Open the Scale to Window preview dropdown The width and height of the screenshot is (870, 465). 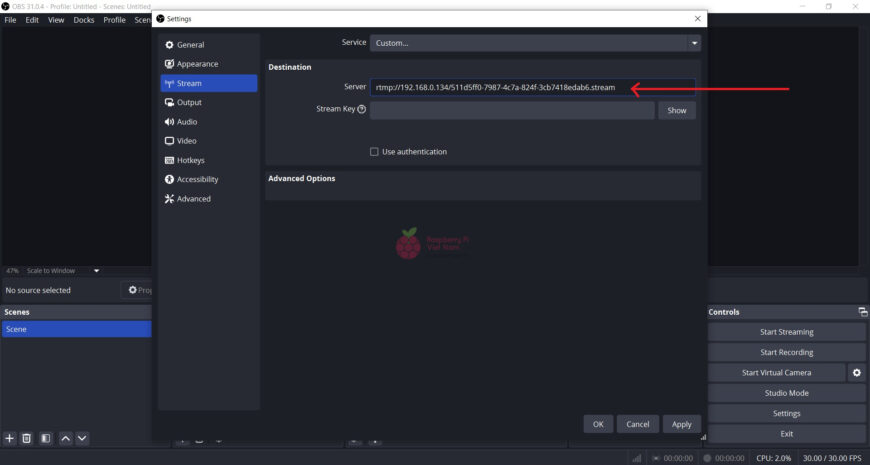[x=96, y=271]
